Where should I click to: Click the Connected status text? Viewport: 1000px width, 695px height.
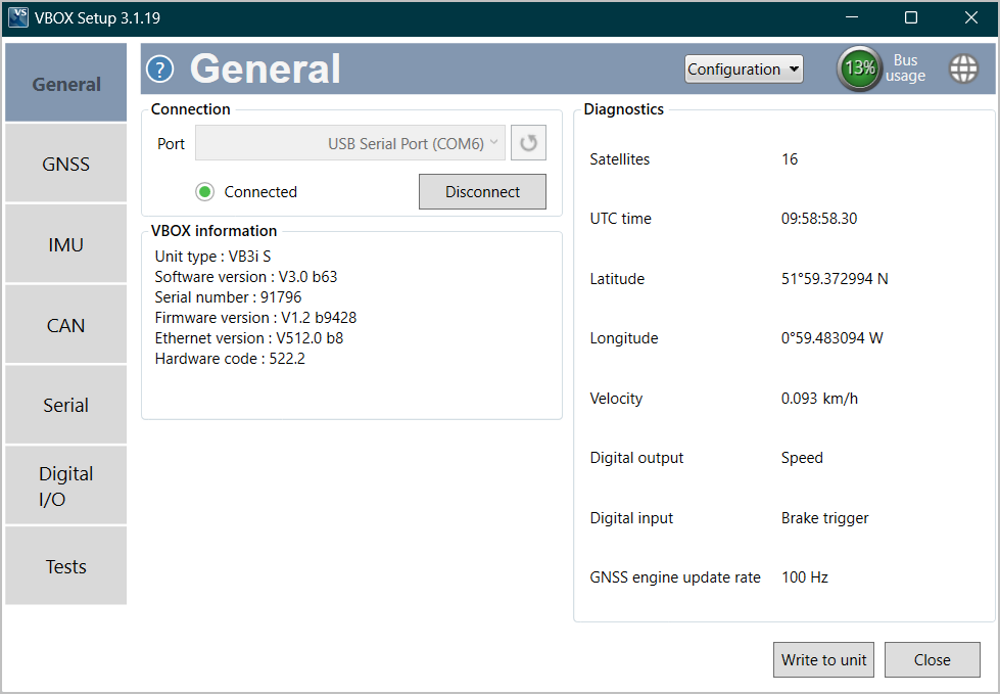pyautogui.click(x=260, y=191)
